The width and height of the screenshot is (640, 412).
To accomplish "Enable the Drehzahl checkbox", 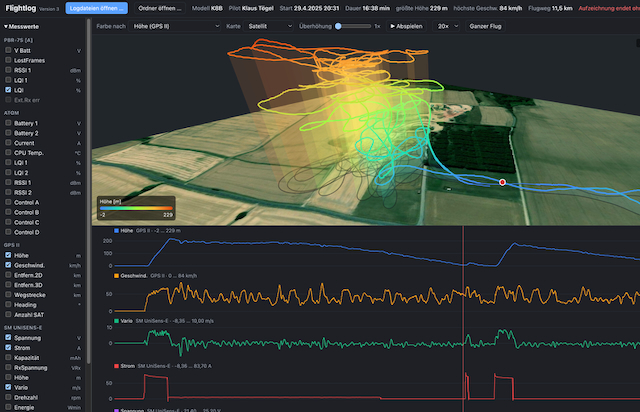I will 8,397.
